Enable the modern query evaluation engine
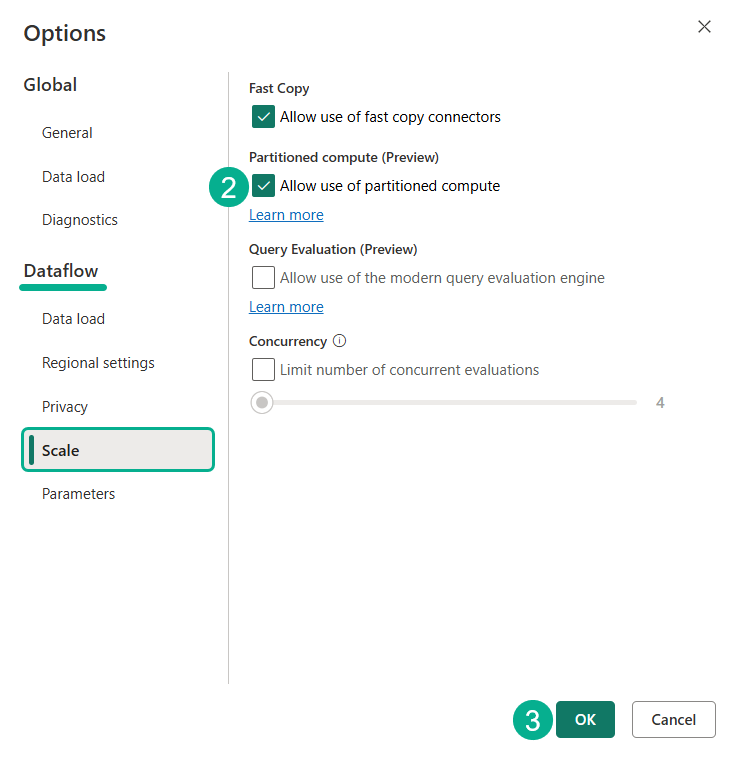733x759 pixels. click(264, 278)
